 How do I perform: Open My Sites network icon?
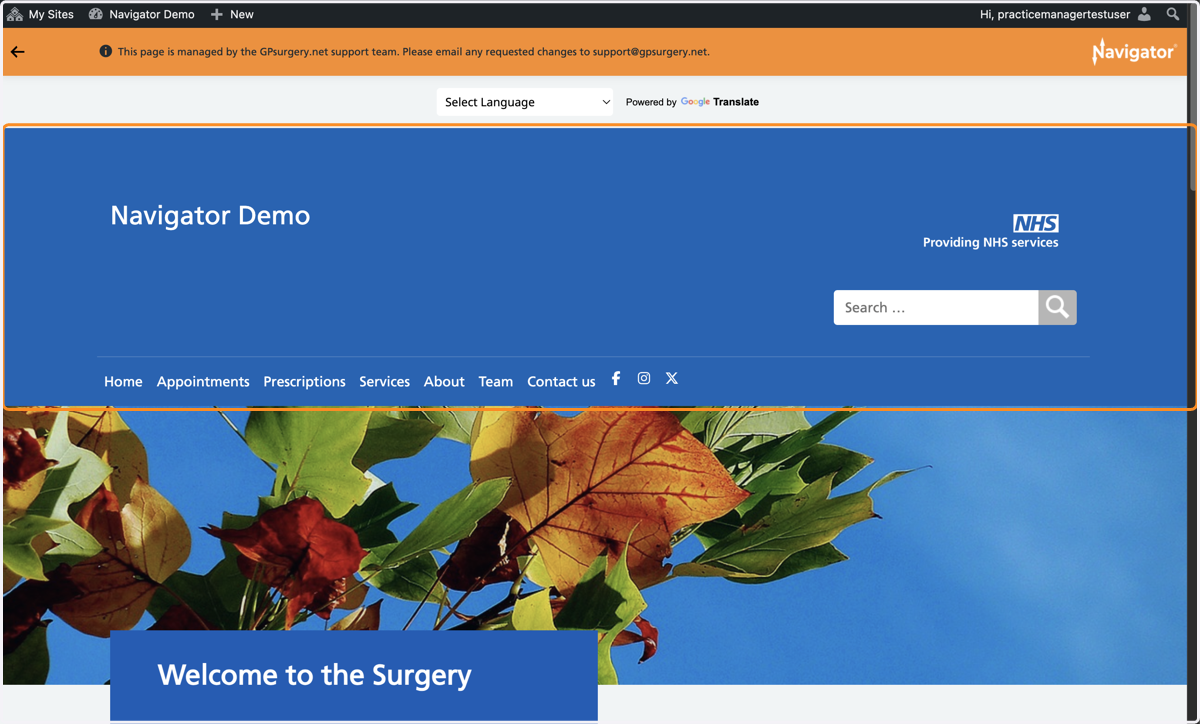15,14
